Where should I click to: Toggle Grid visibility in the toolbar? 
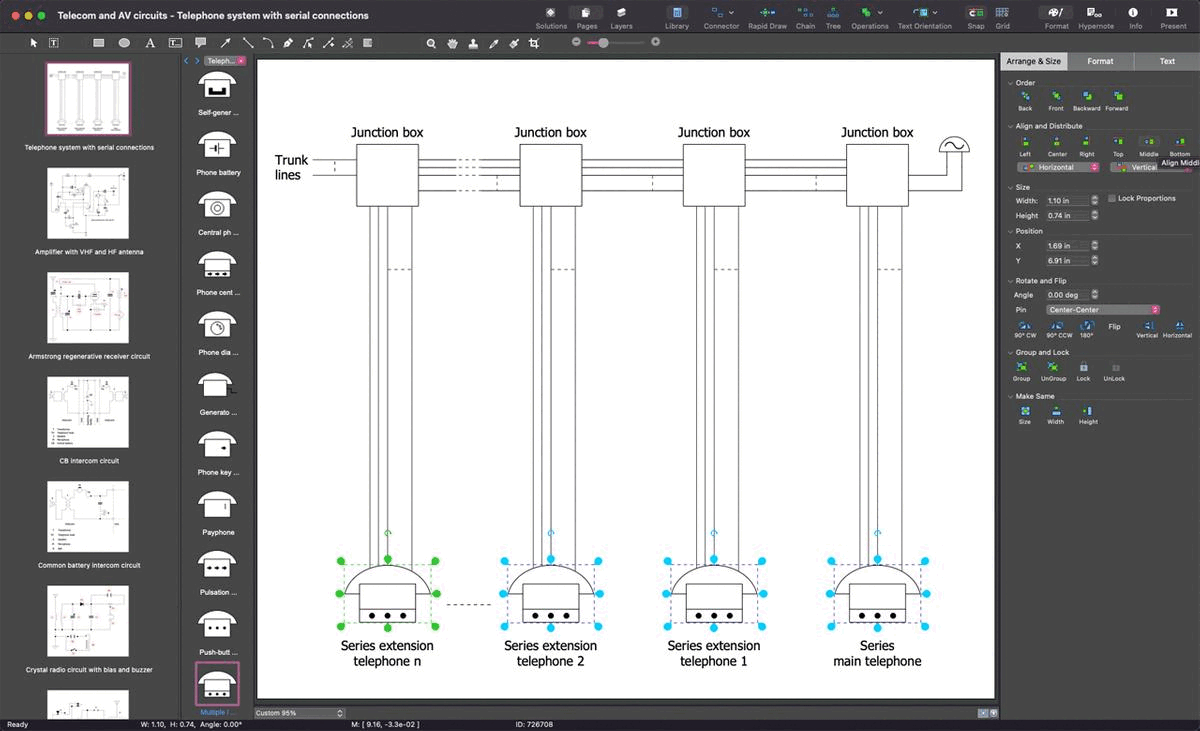pyautogui.click(x=1002, y=14)
